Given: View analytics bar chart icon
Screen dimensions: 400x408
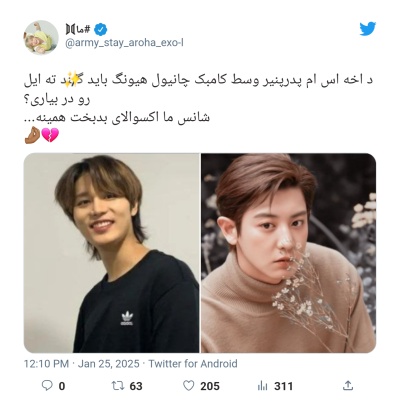Looking at the screenshot, I should (x=263, y=386).
